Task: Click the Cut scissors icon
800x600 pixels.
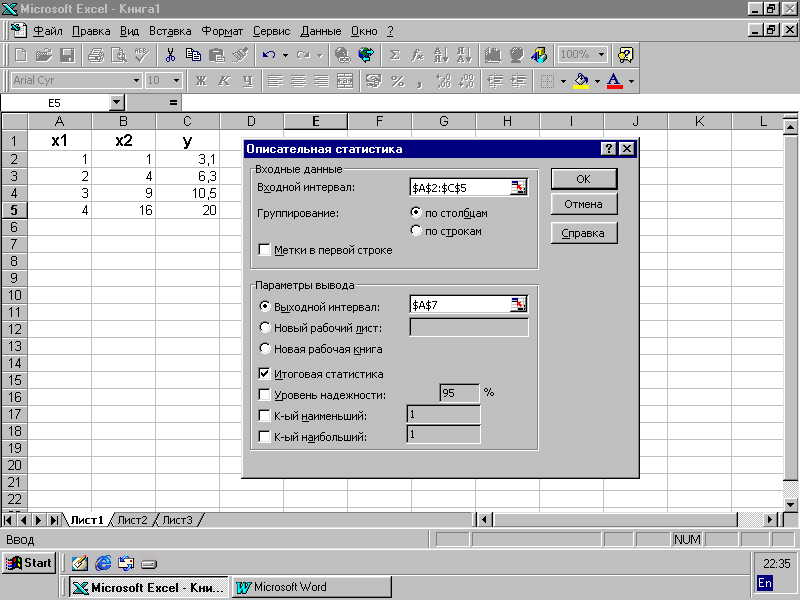Action: (x=170, y=55)
